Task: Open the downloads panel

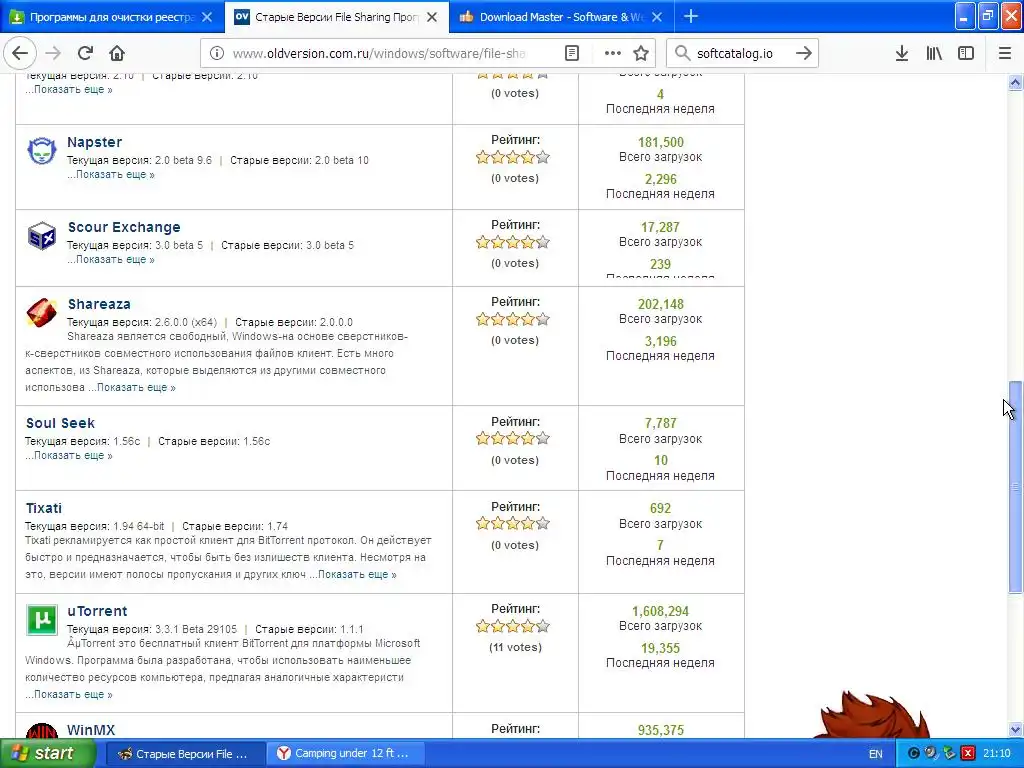Action: (x=902, y=53)
